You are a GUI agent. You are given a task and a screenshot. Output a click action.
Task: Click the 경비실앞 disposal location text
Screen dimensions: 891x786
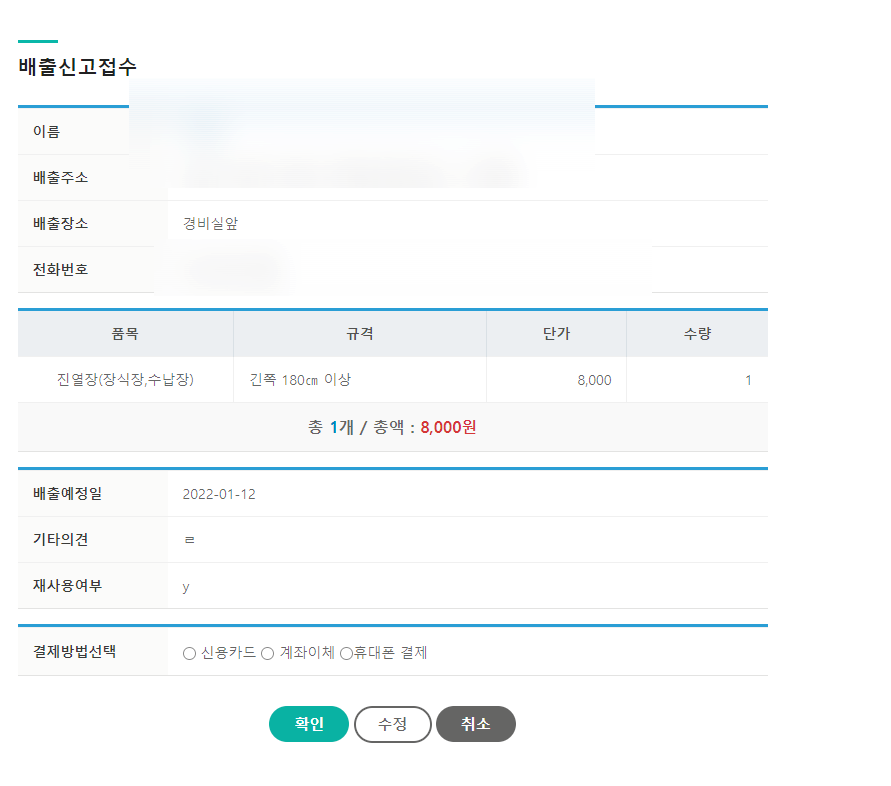(208, 223)
